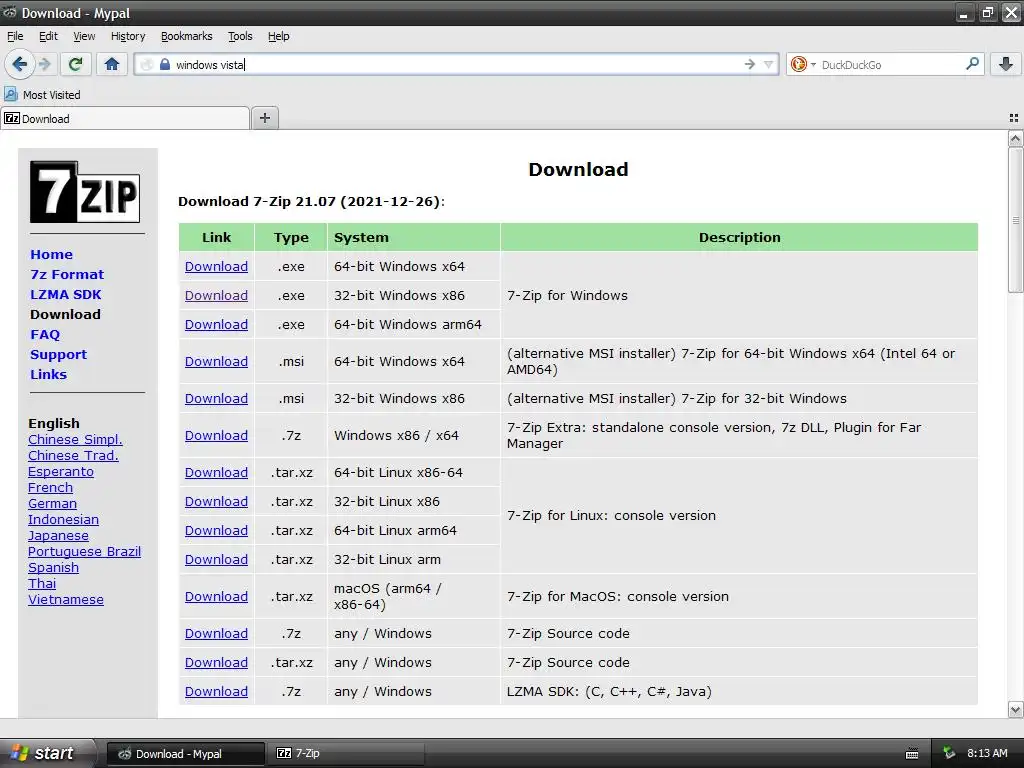
Task: Open the Tools menu
Action: [240, 36]
